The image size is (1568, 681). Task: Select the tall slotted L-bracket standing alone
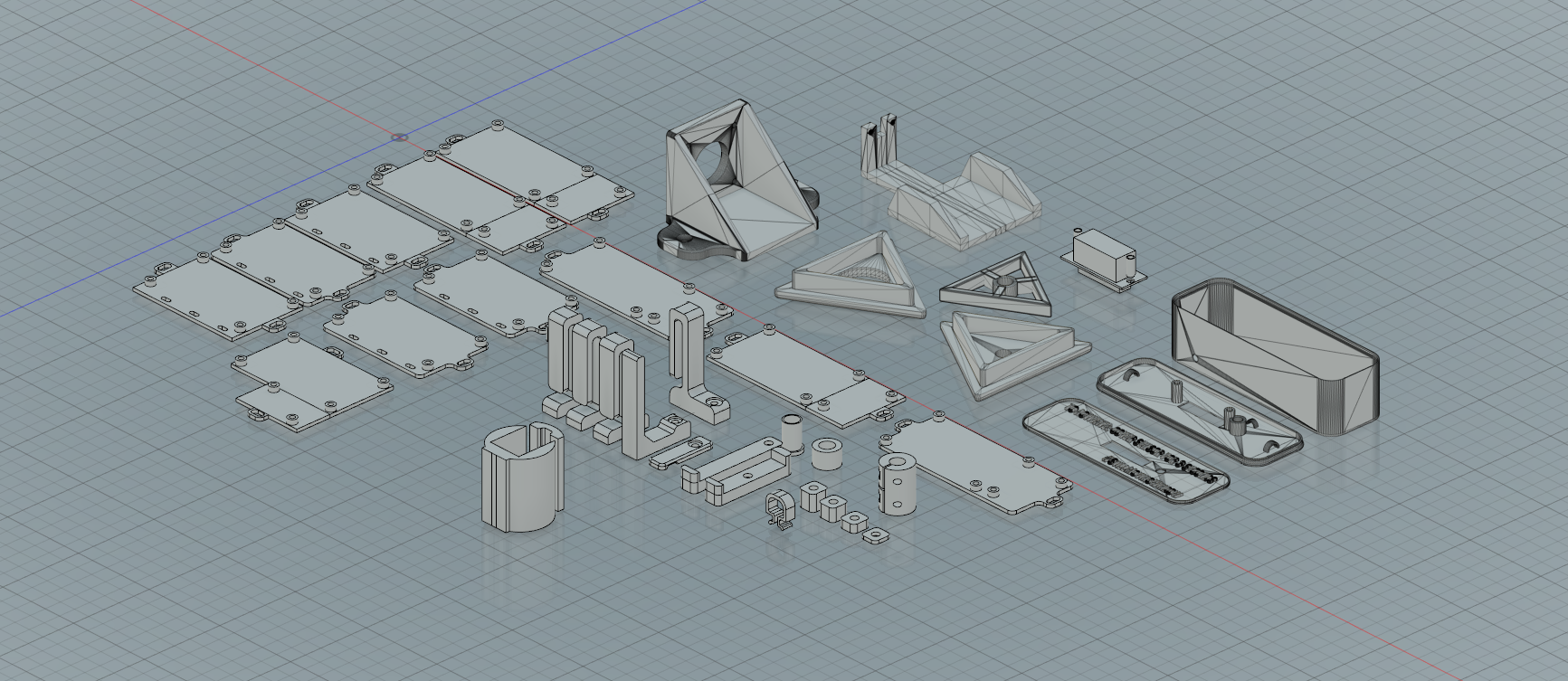tap(698, 364)
